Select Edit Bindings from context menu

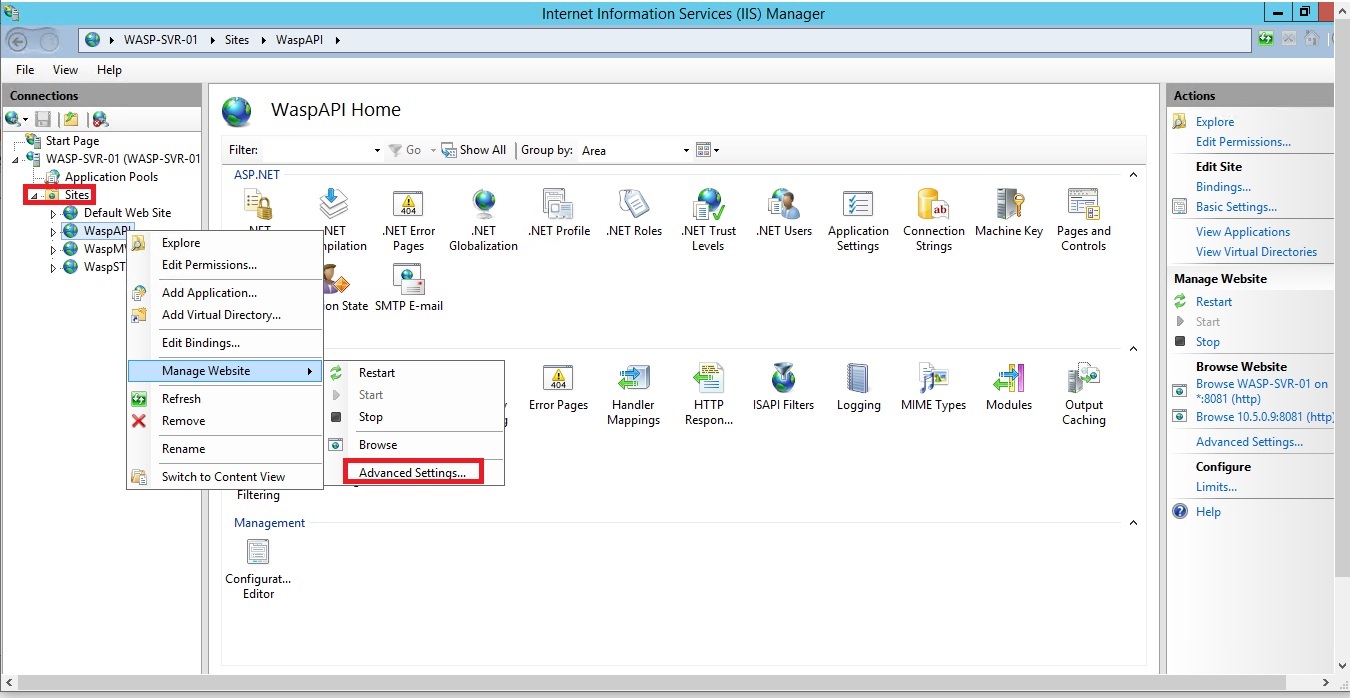coord(200,343)
